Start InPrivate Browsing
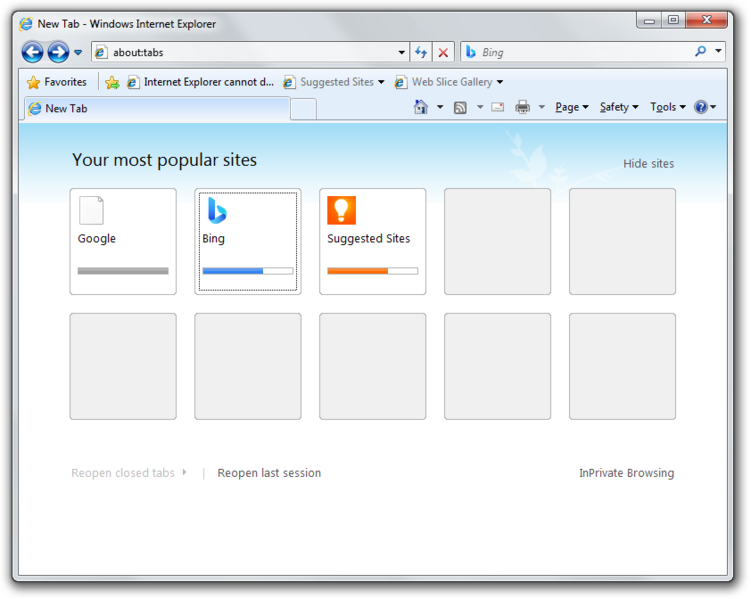The height and width of the screenshot is (599, 751). click(x=626, y=473)
